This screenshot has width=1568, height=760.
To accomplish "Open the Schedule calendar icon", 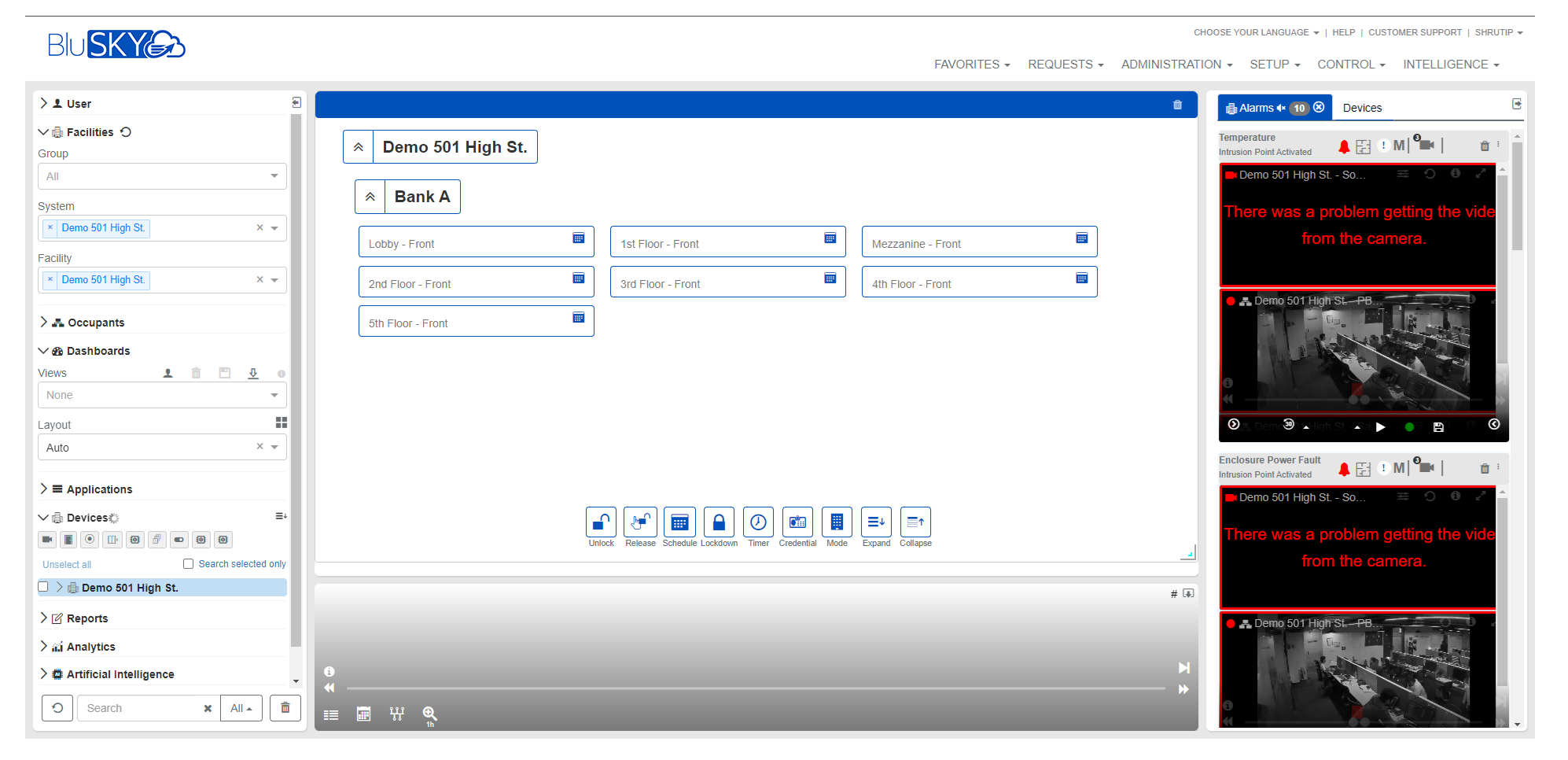I will 679,522.
